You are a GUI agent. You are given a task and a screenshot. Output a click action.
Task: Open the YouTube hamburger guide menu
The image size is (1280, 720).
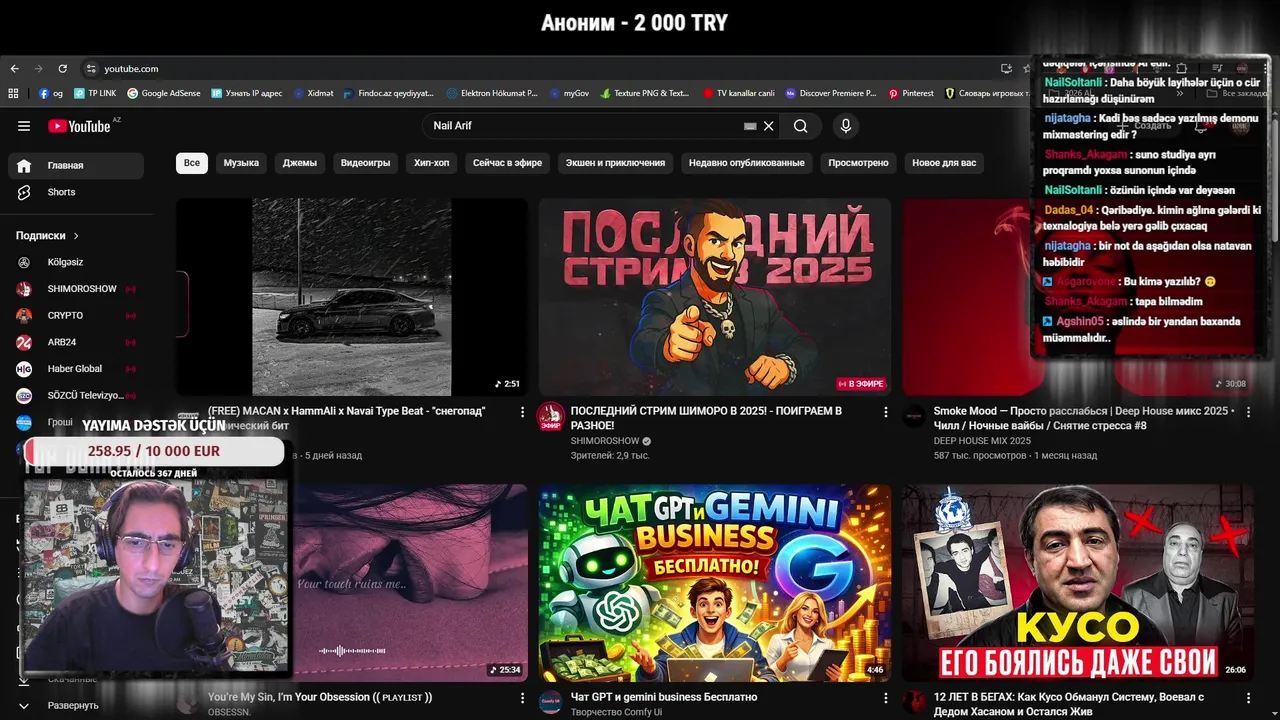[x=24, y=126]
